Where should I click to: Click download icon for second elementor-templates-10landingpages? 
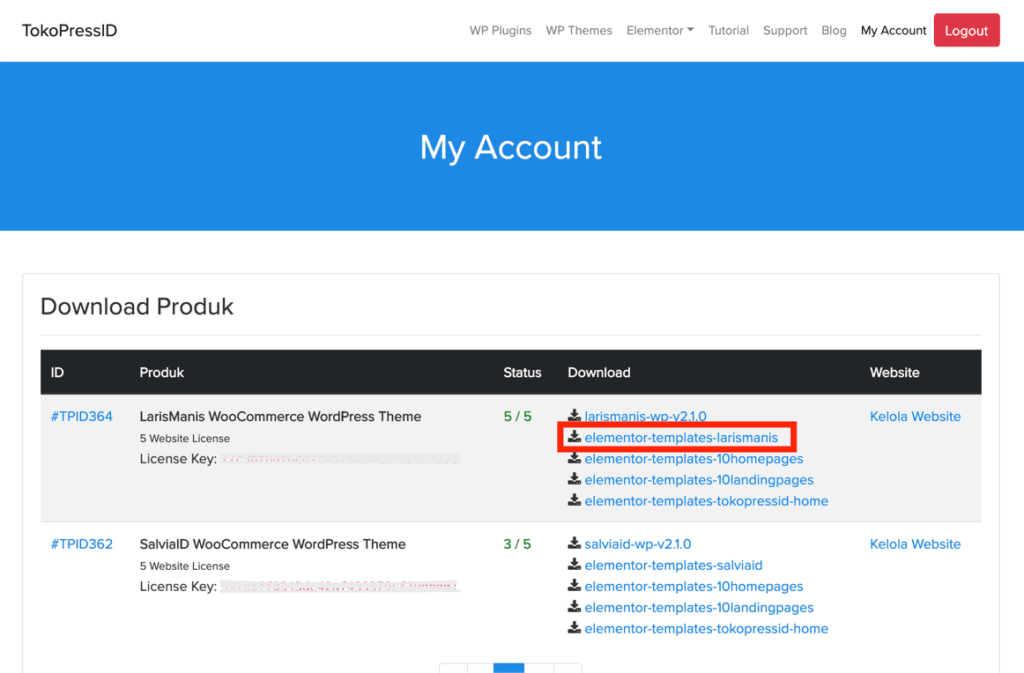point(574,608)
